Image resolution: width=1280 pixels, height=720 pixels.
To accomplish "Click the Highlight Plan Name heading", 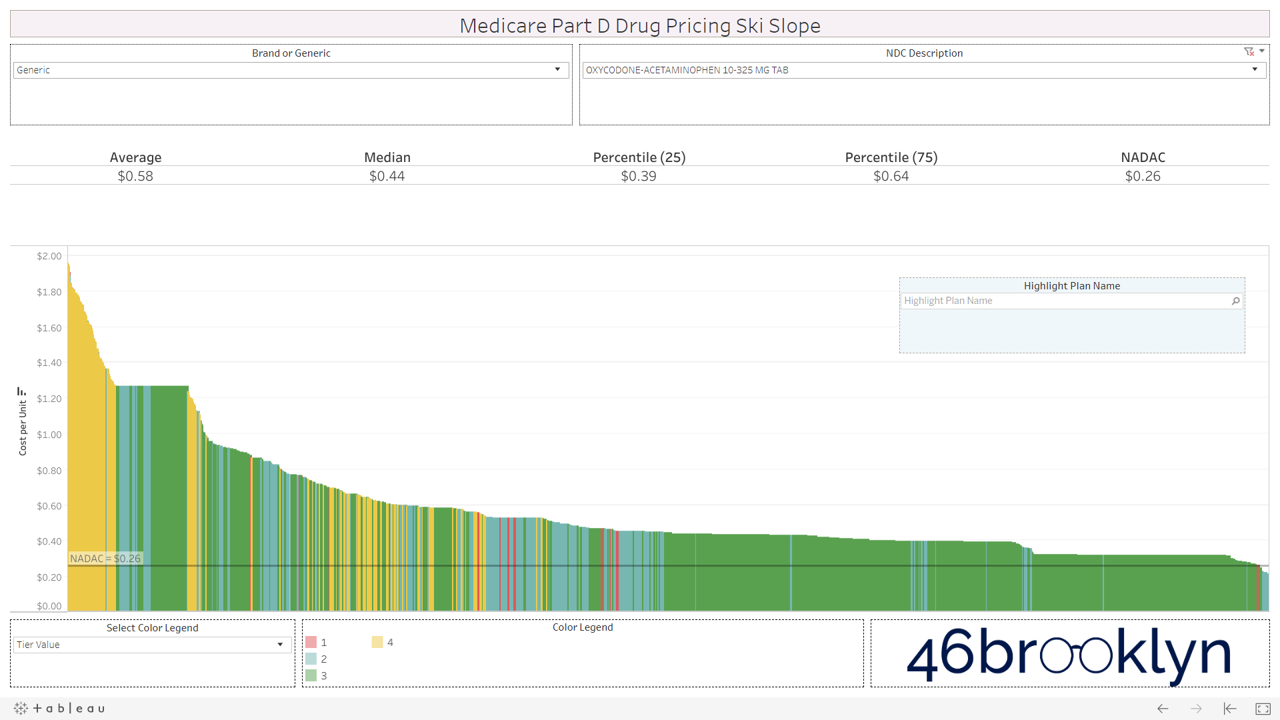I will point(1071,286).
